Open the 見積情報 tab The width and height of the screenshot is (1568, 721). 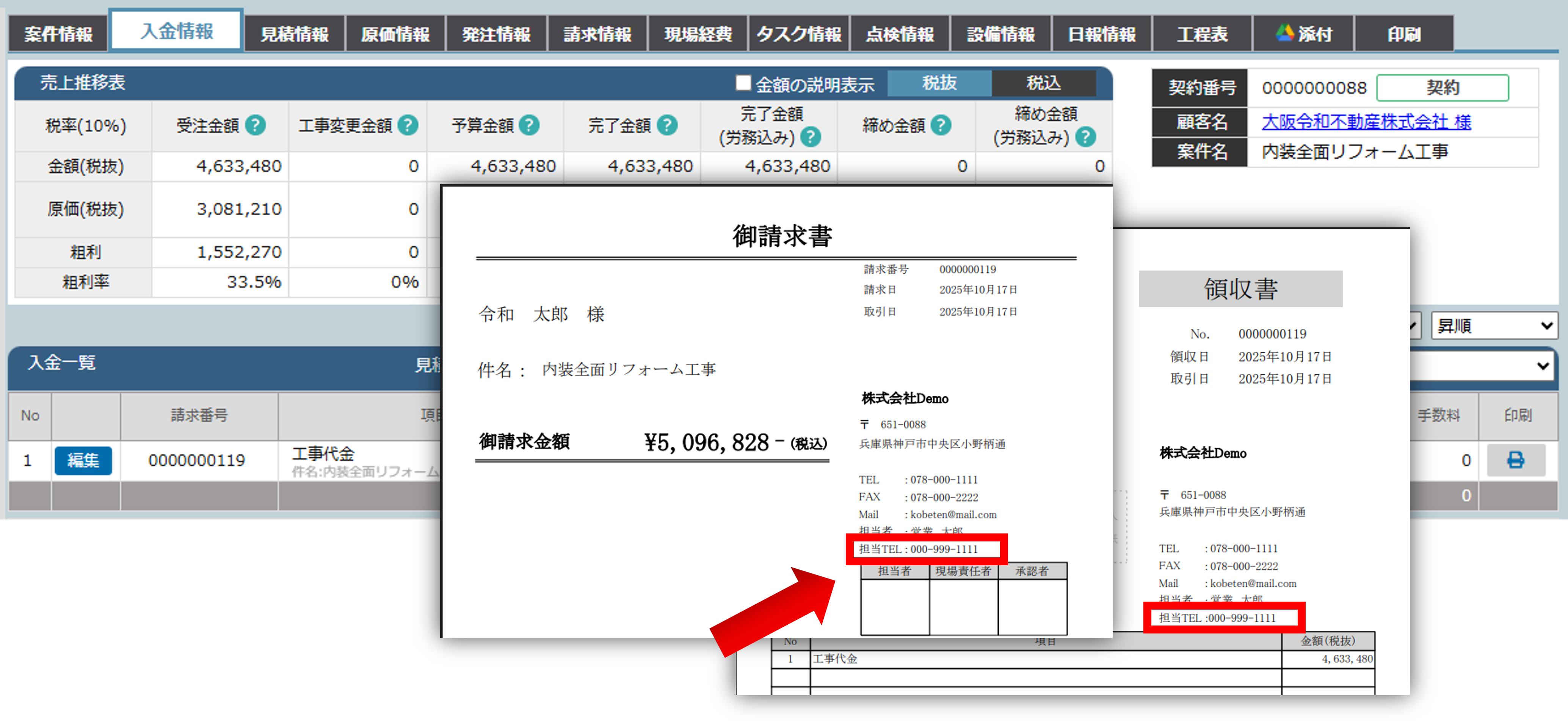(x=295, y=34)
